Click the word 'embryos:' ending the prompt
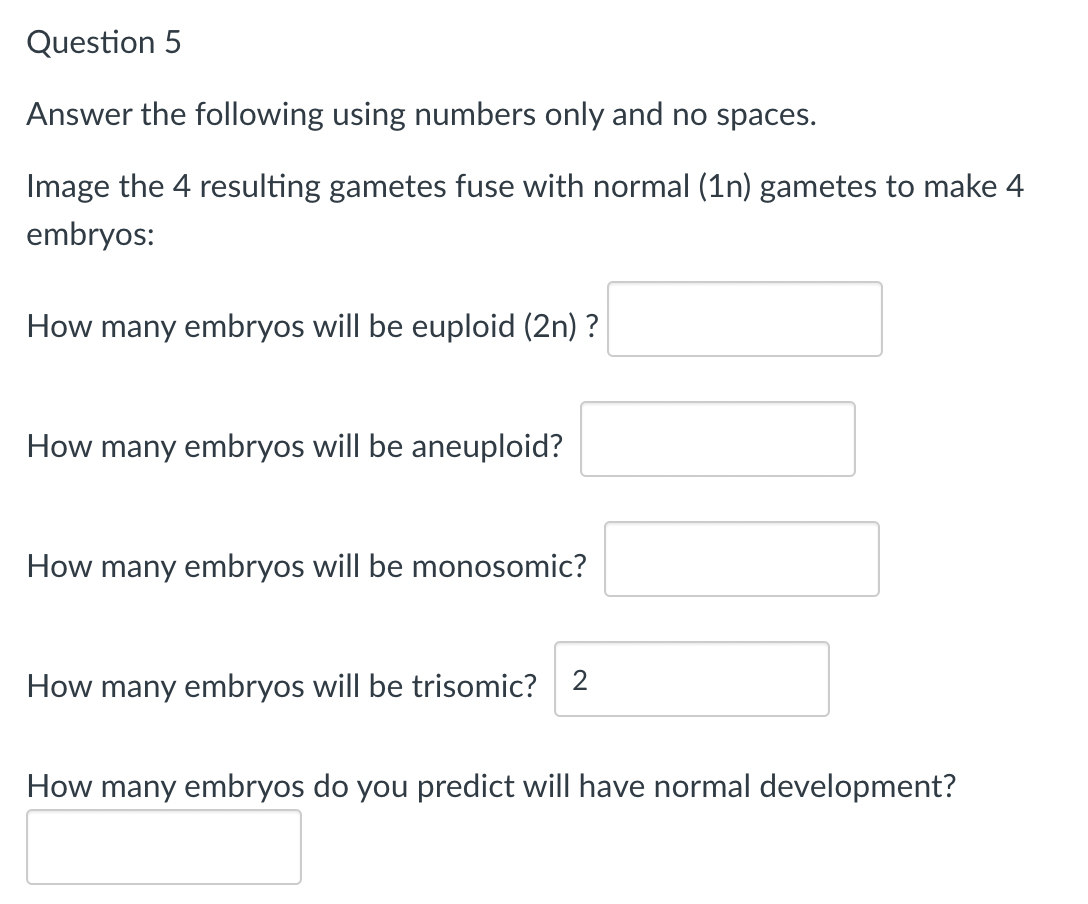Screen dimensions: 1088x904 click(x=90, y=234)
